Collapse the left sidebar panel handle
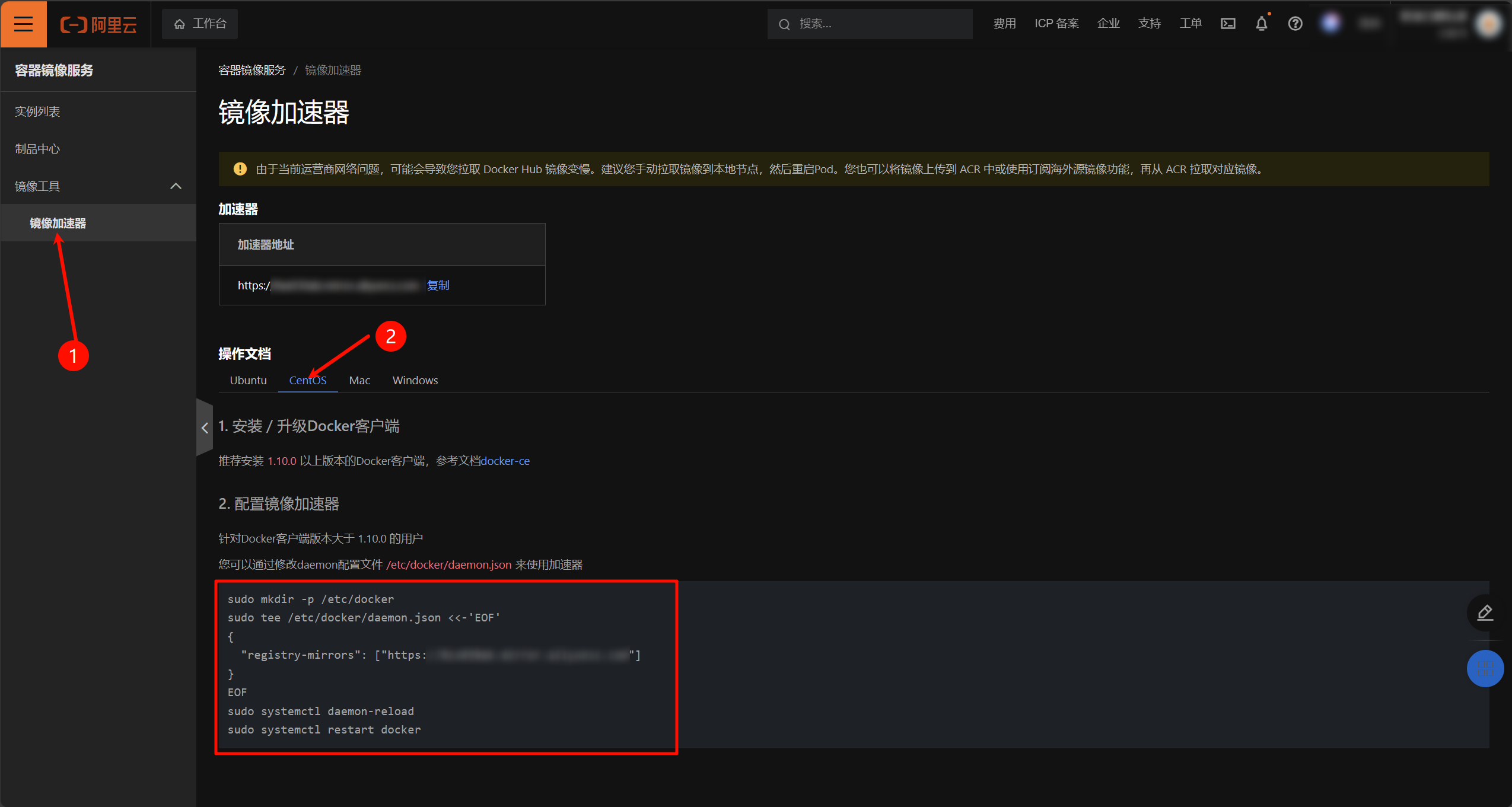Viewport: 1512px width, 807px height. 204,428
